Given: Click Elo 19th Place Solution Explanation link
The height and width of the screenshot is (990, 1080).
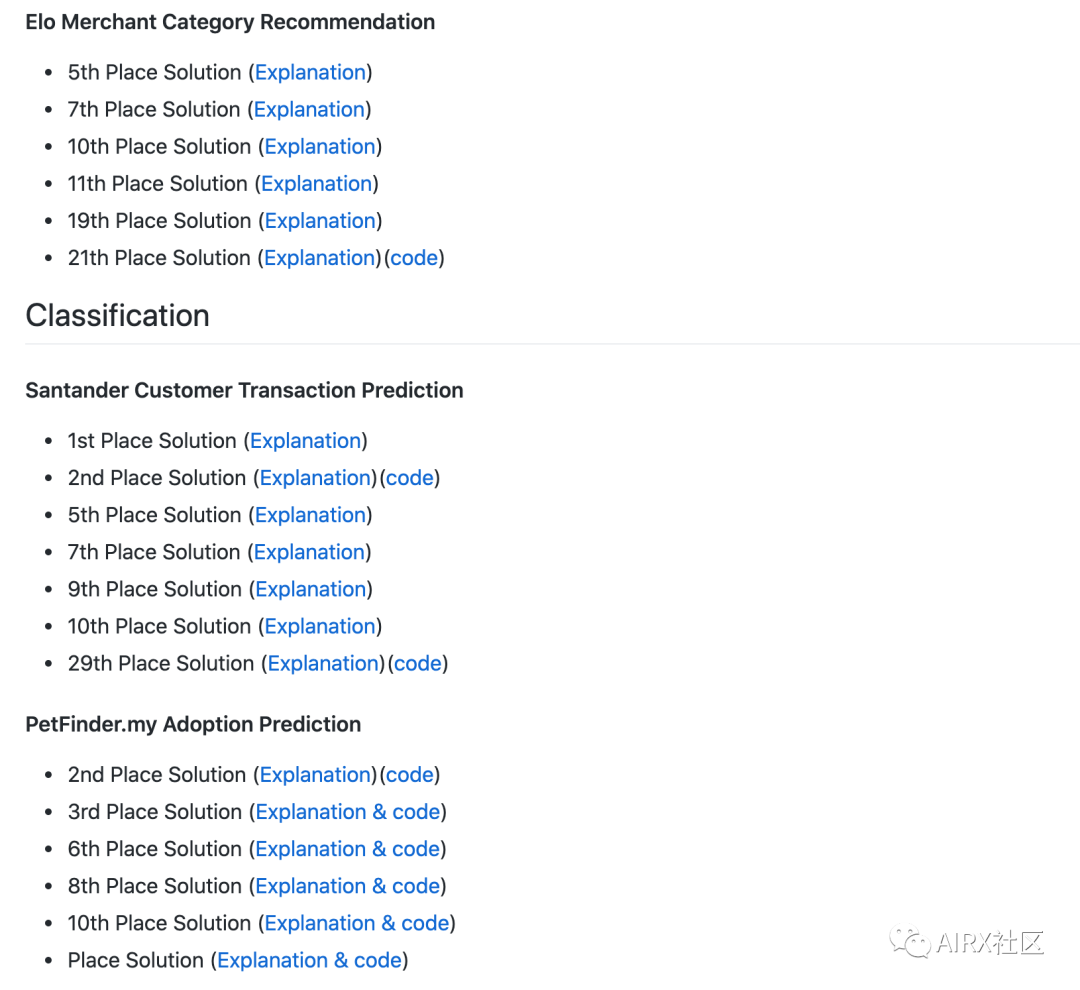Looking at the screenshot, I should [320, 221].
